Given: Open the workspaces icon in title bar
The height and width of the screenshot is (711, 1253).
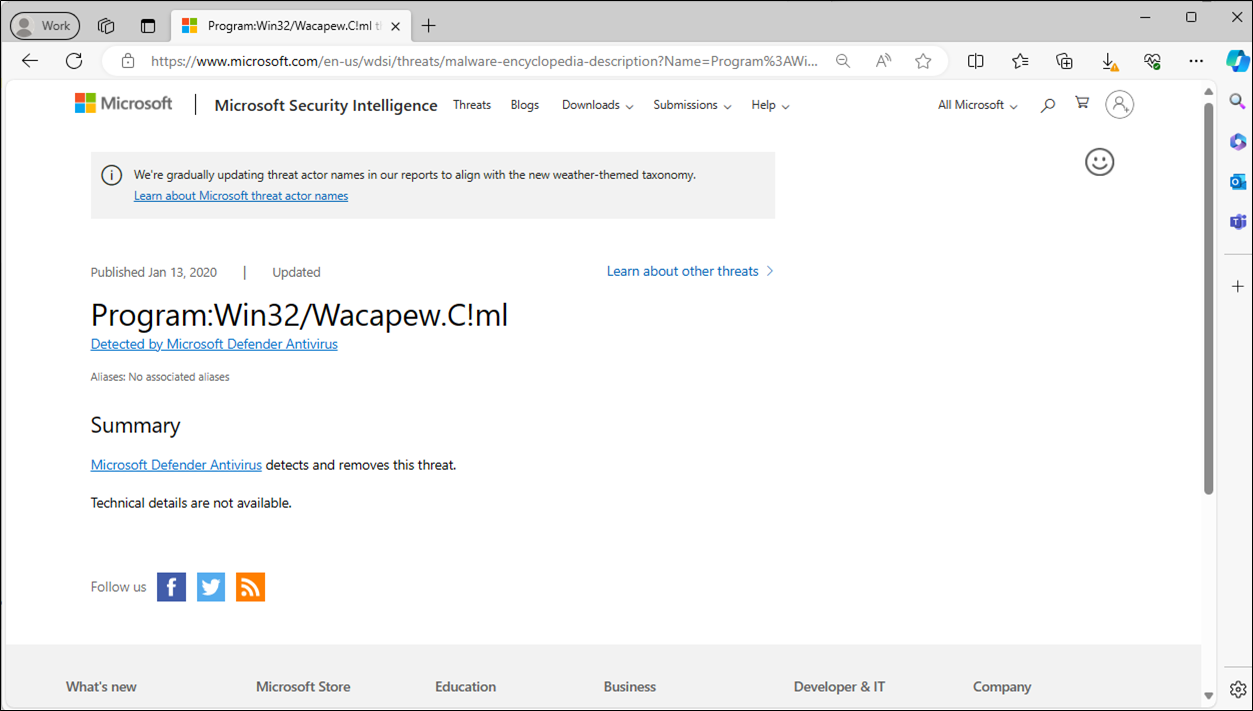Looking at the screenshot, I should tap(106, 26).
